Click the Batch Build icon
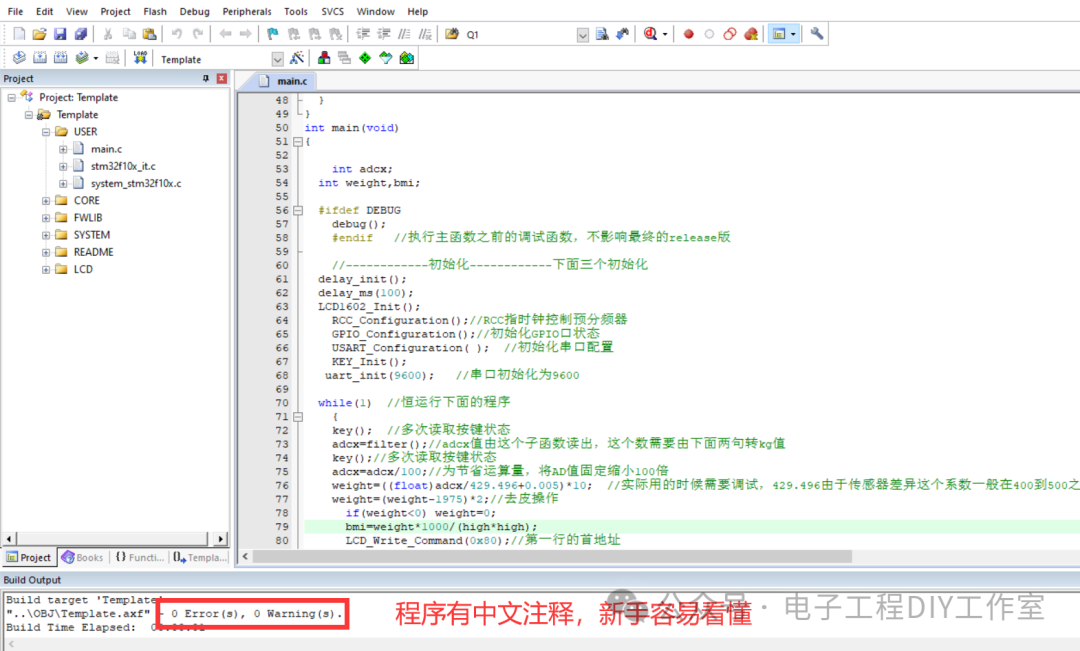This screenshot has width=1080, height=651. pos(82,58)
